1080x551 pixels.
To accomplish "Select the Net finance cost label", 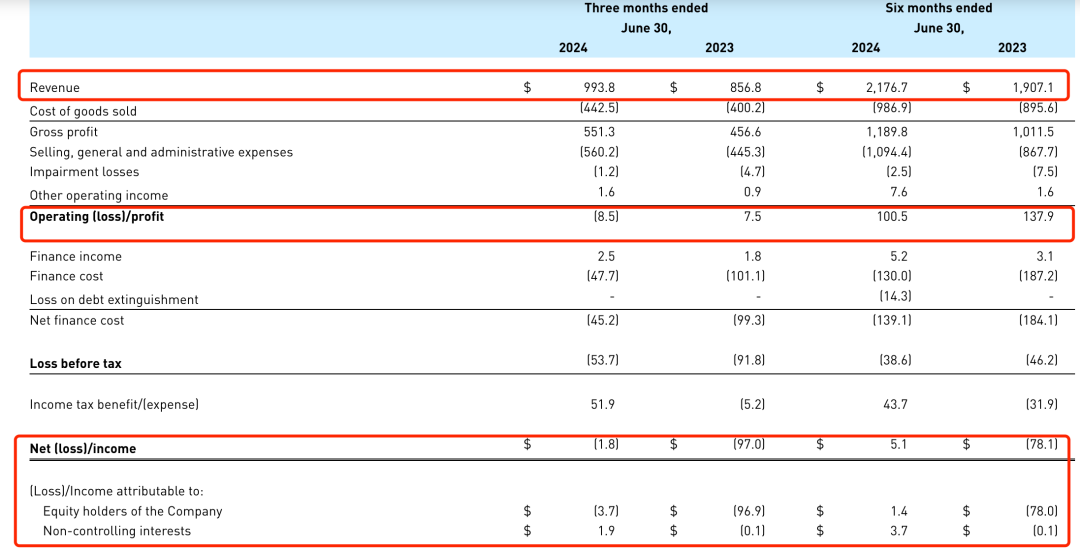I will point(77,320).
